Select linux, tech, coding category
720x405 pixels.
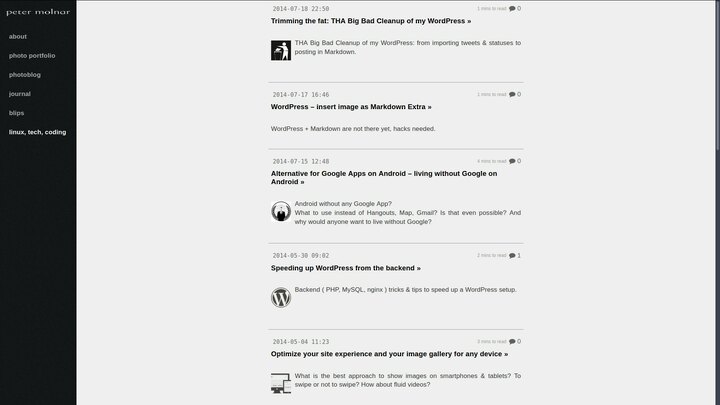[38, 132]
